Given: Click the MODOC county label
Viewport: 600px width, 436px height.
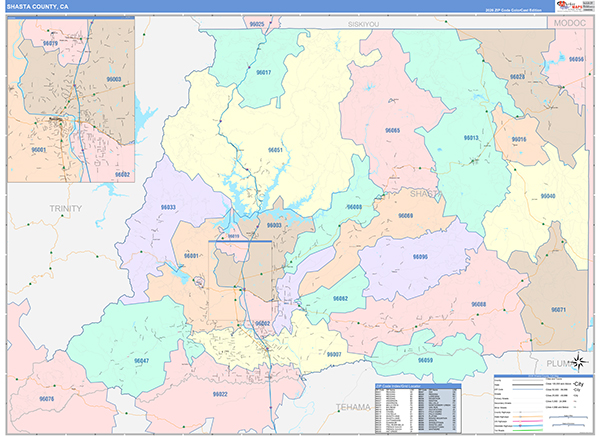Looking at the screenshot, I should [567, 20].
